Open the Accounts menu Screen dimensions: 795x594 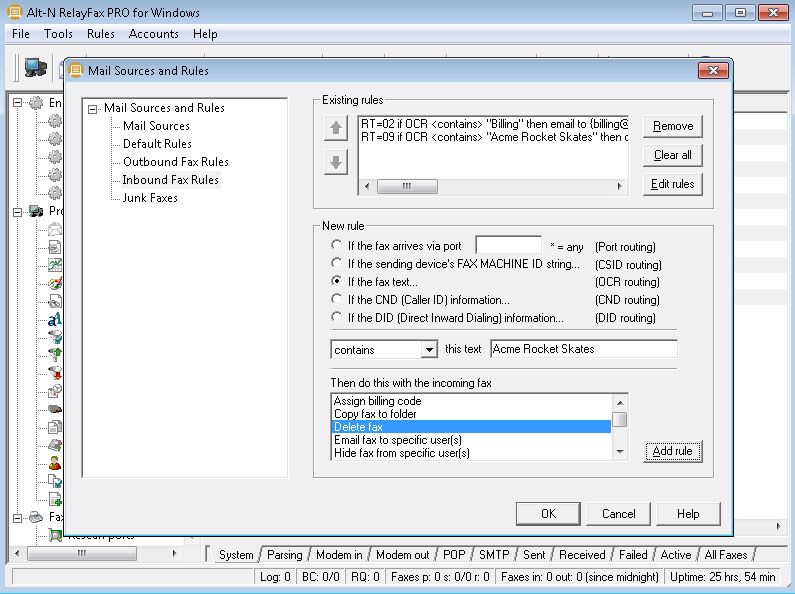pyautogui.click(x=153, y=34)
